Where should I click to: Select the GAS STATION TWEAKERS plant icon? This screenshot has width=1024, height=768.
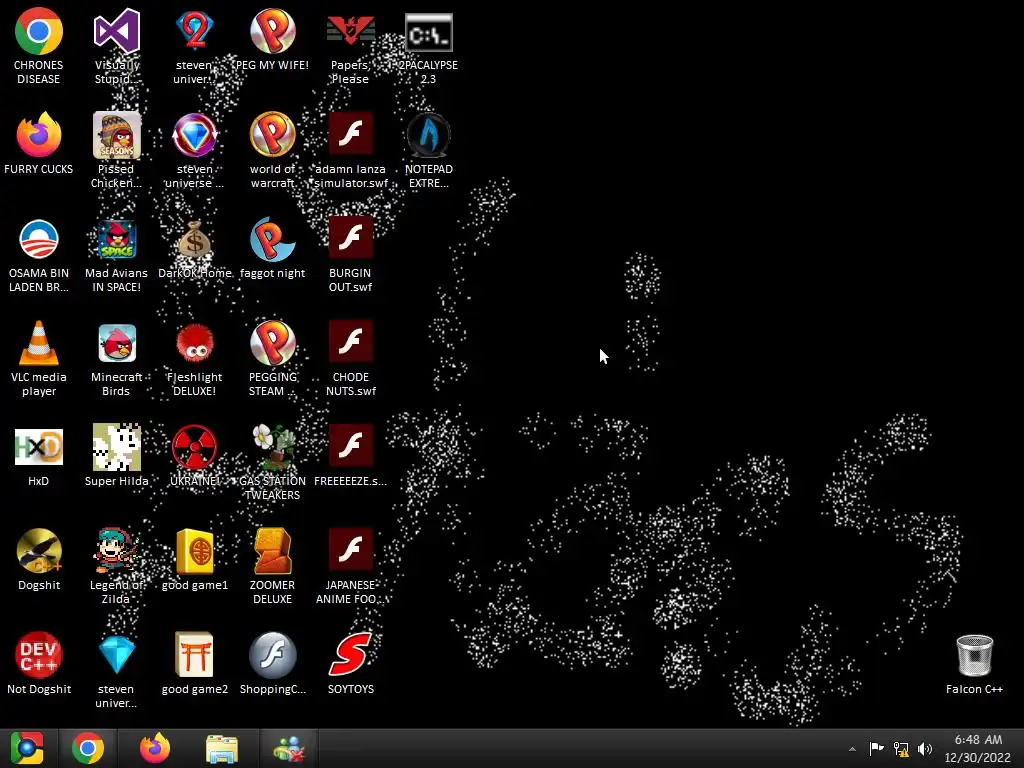(273, 447)
